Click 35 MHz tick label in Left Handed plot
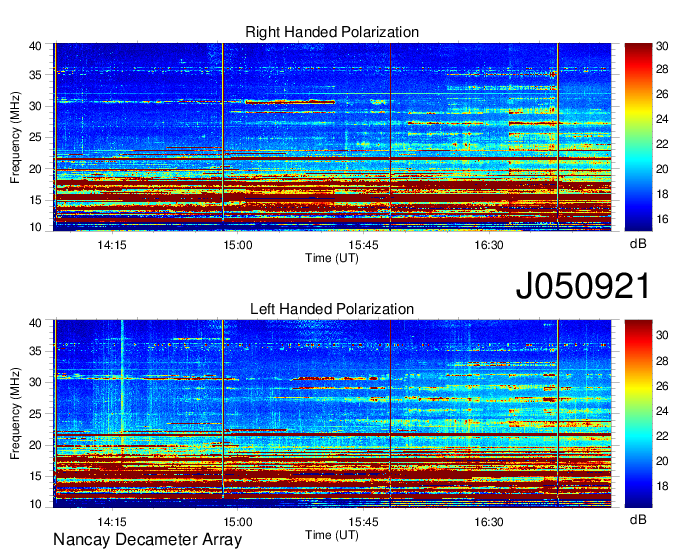 (x=35, y=351)
